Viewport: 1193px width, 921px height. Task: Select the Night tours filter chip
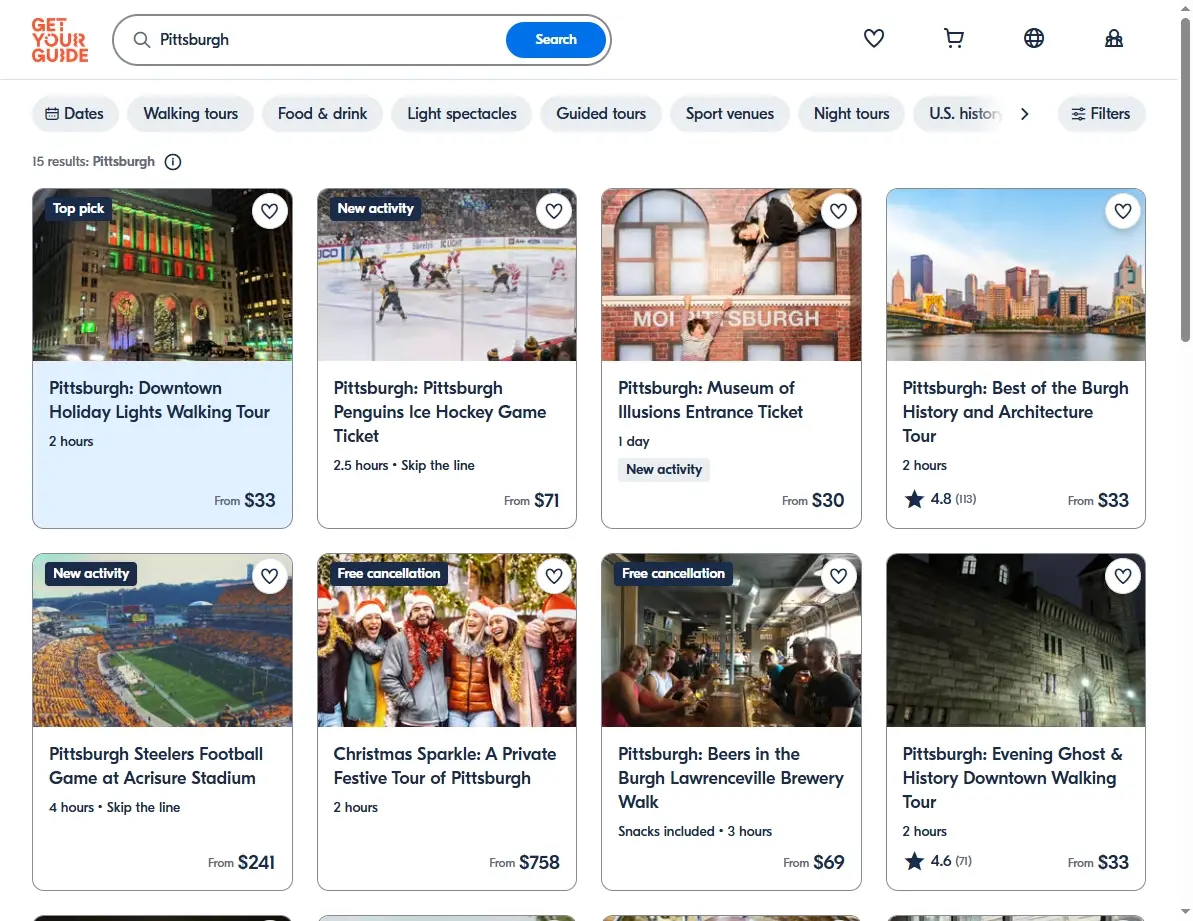point(851,113)
